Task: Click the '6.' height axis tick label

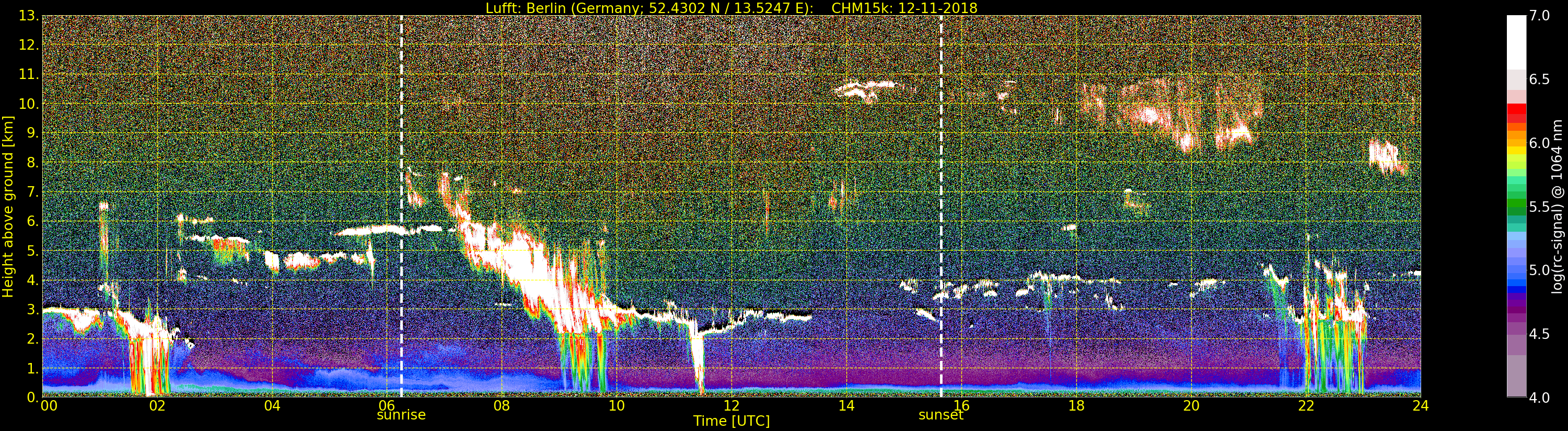Action: click(x=33, y=221)
